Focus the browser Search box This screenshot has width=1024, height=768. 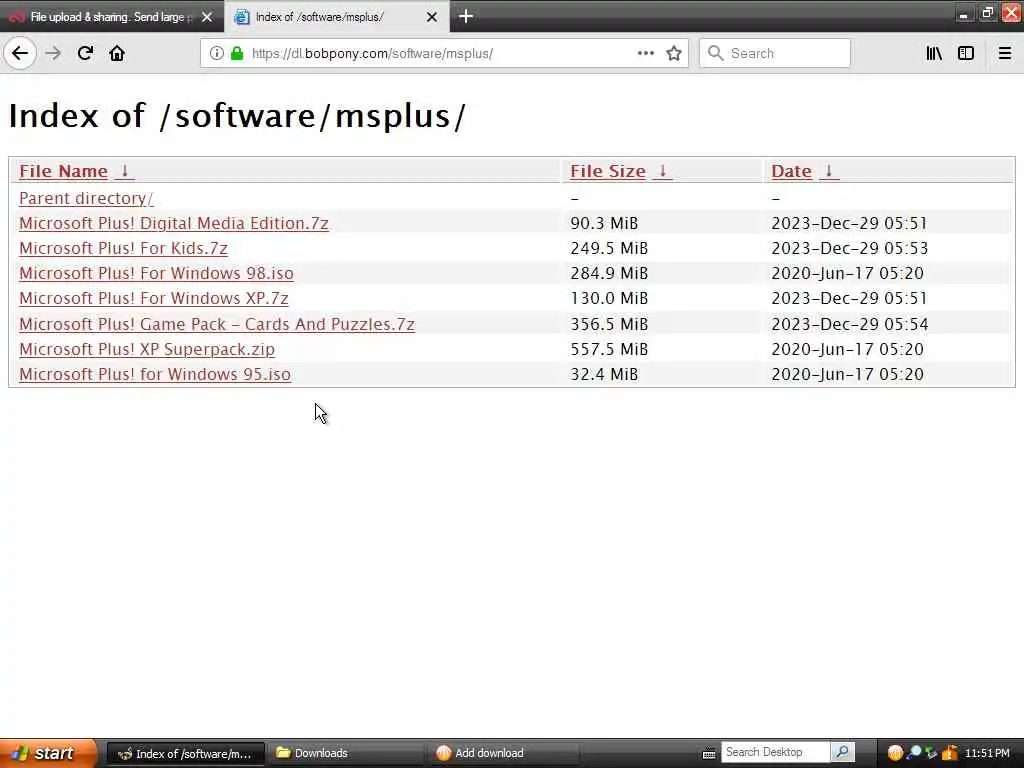(775, 53)
